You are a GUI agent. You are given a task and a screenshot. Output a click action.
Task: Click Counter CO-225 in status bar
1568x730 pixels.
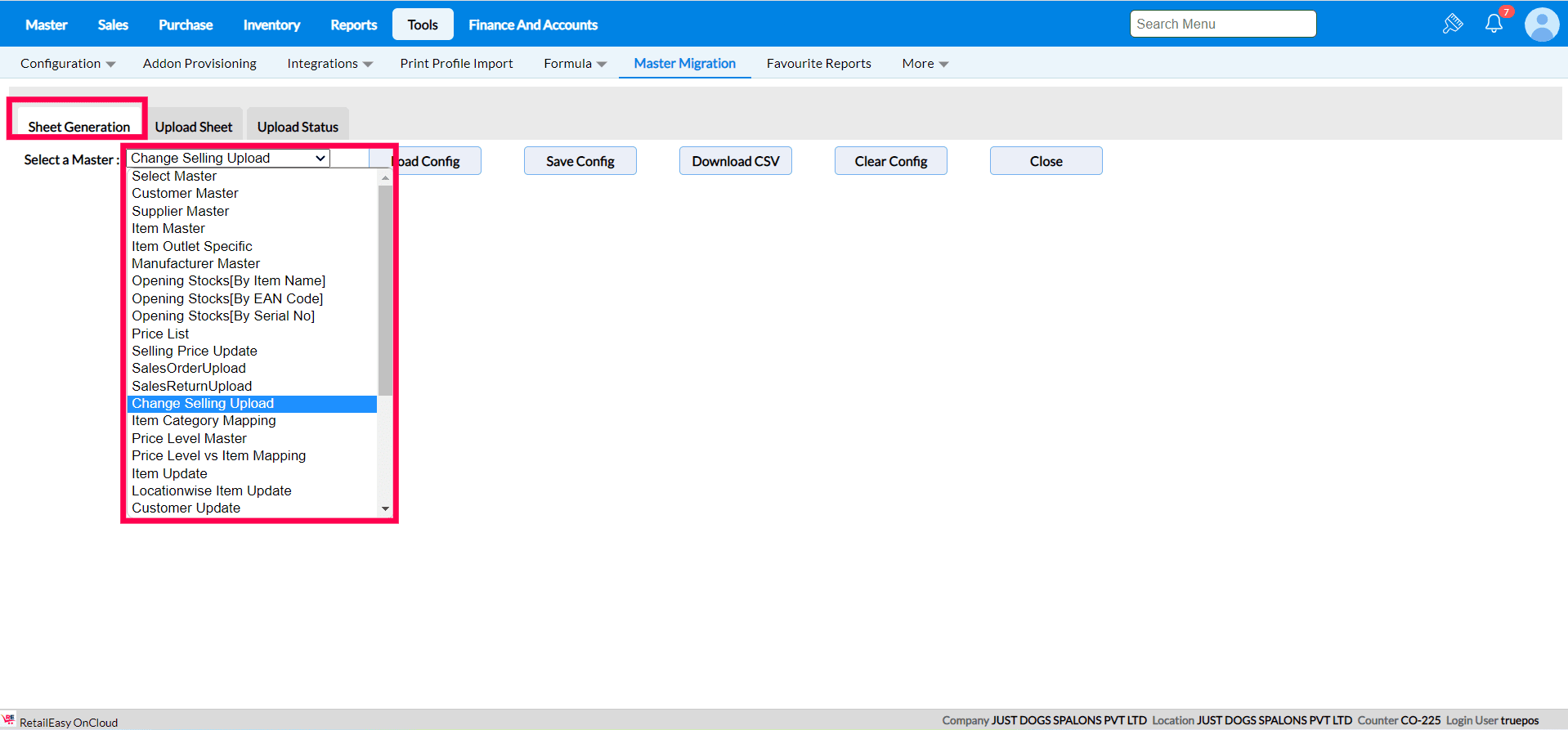(x=1399, y=720)
